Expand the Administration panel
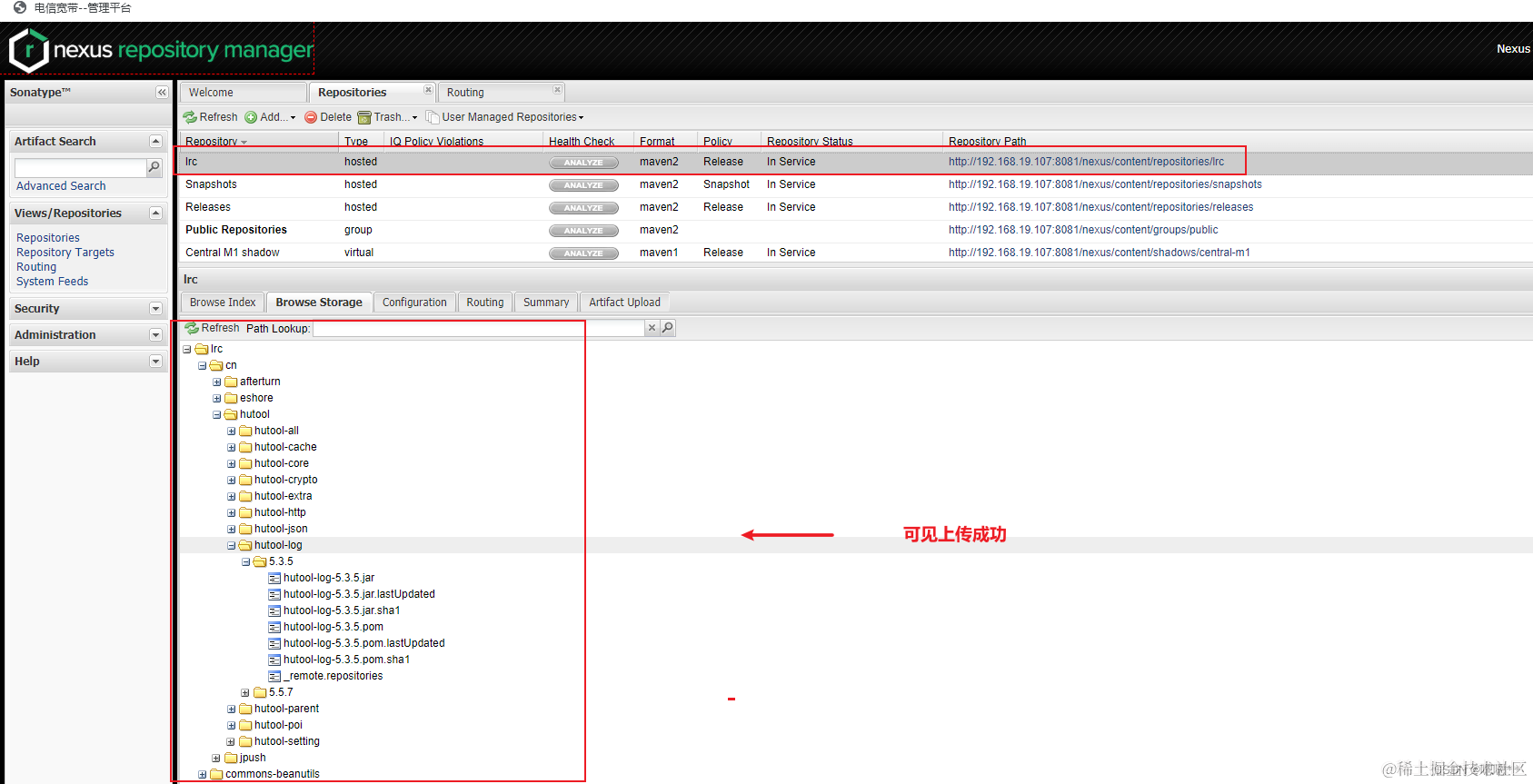This screenshot has width=1533, height=784. click(155, 335)
